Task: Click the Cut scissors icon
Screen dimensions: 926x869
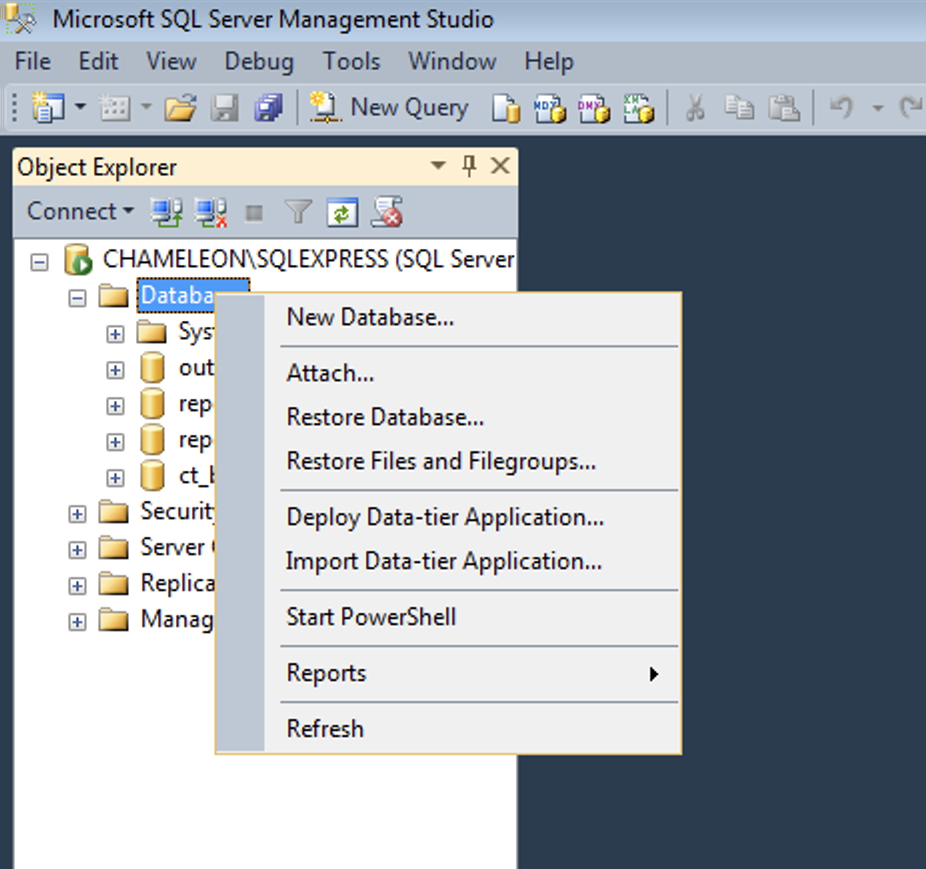Action: point(695,108)
